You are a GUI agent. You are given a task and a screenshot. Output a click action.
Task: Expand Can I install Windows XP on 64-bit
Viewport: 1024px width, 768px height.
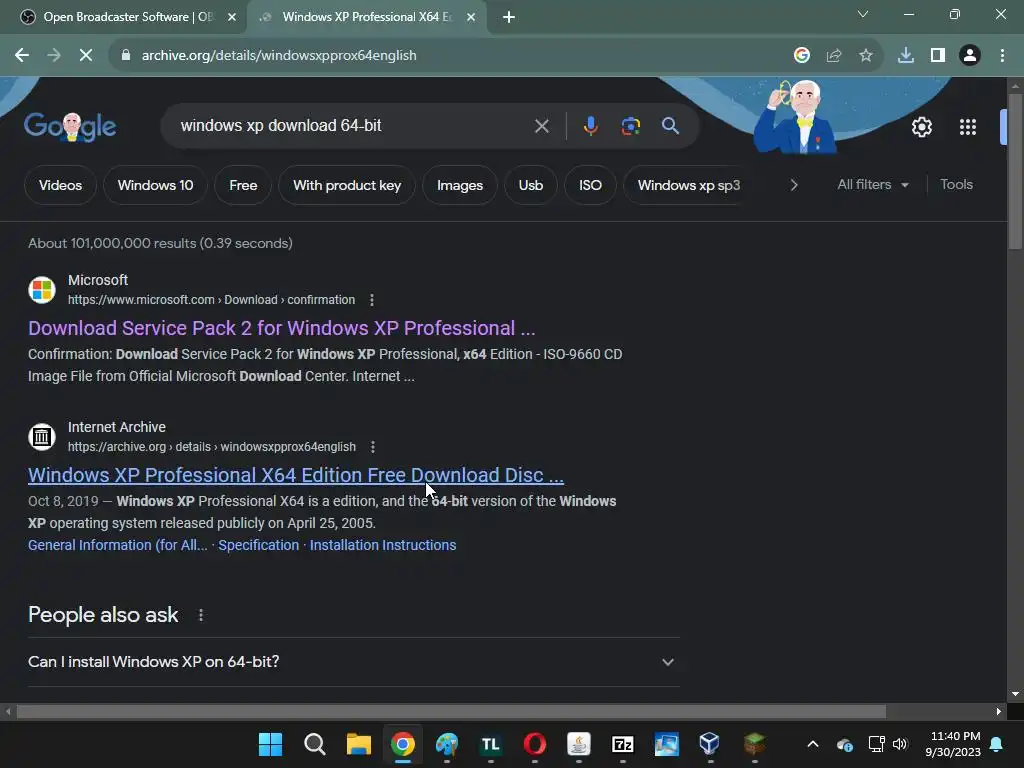(x=354, y=662)
